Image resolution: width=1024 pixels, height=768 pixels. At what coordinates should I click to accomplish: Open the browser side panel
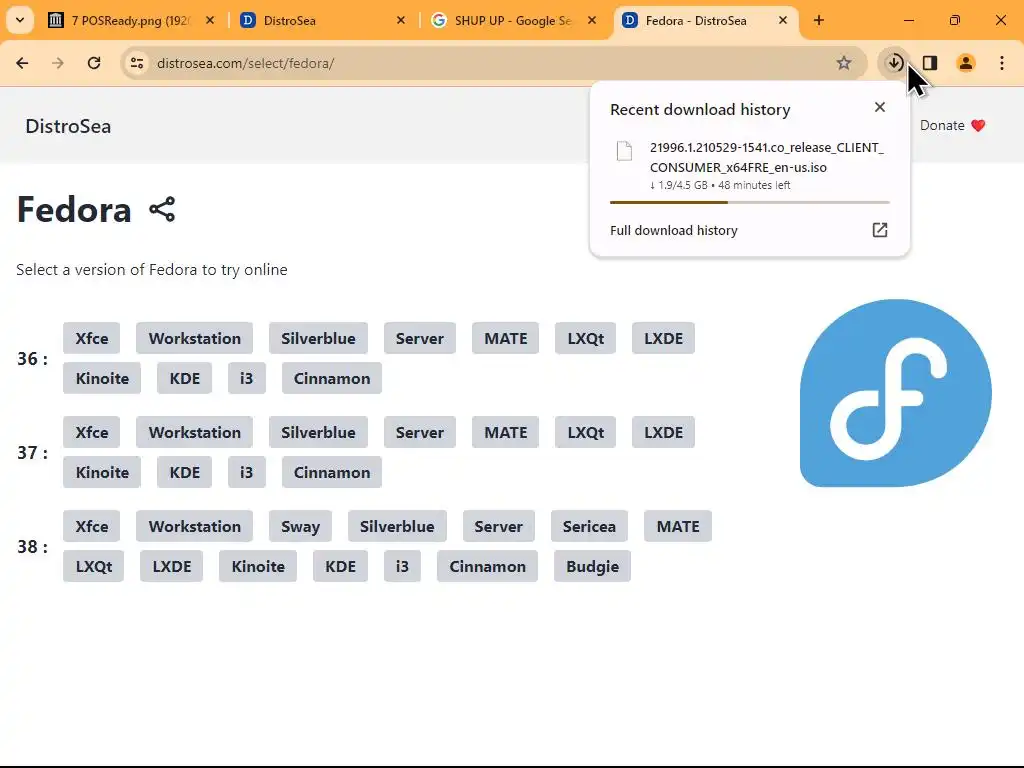pos(930,63)
